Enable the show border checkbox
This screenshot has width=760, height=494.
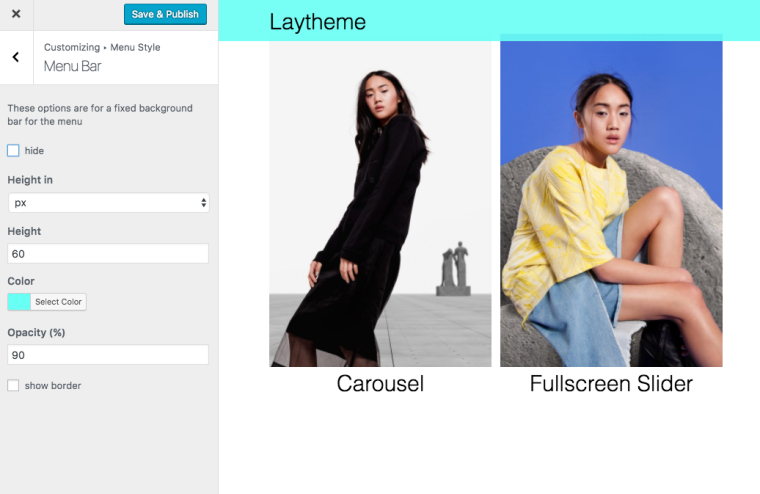(x=13, y=385)
